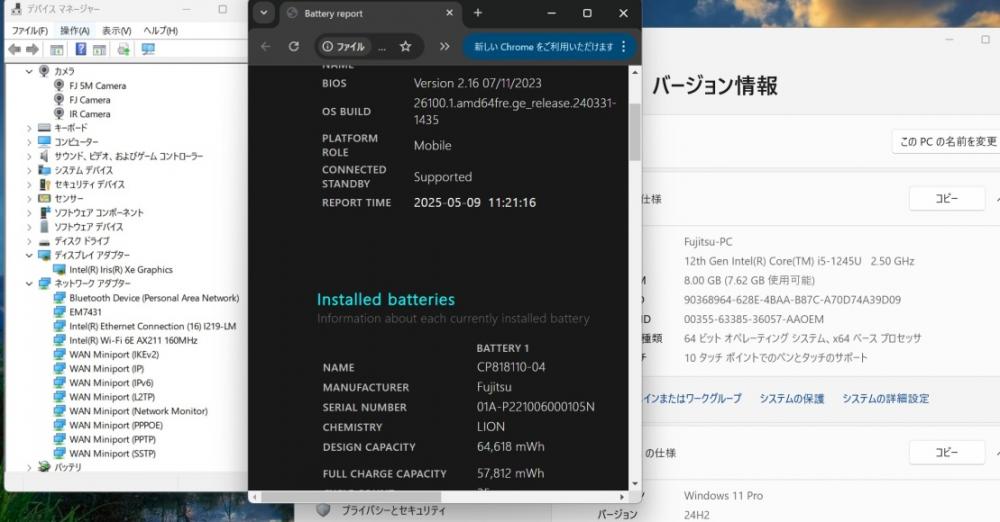This screenshot has width=1000, height=522.
Task: Open ファイル(F) menu in Device Manager
Action: click(x=29, y=31)
